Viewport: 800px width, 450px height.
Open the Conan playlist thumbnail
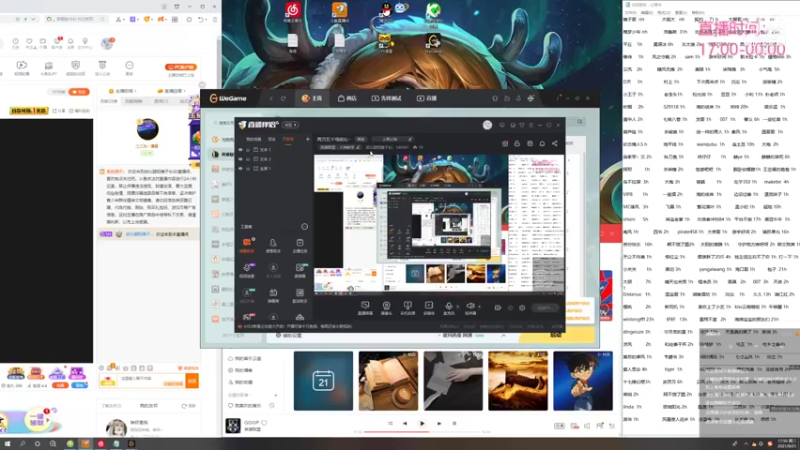[x=583, y=381]
